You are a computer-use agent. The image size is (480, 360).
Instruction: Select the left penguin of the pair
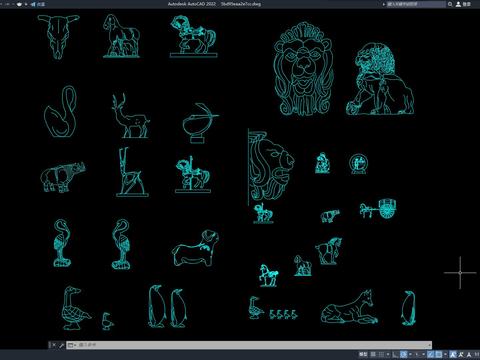pyautogui.click(x=156, y=306)
